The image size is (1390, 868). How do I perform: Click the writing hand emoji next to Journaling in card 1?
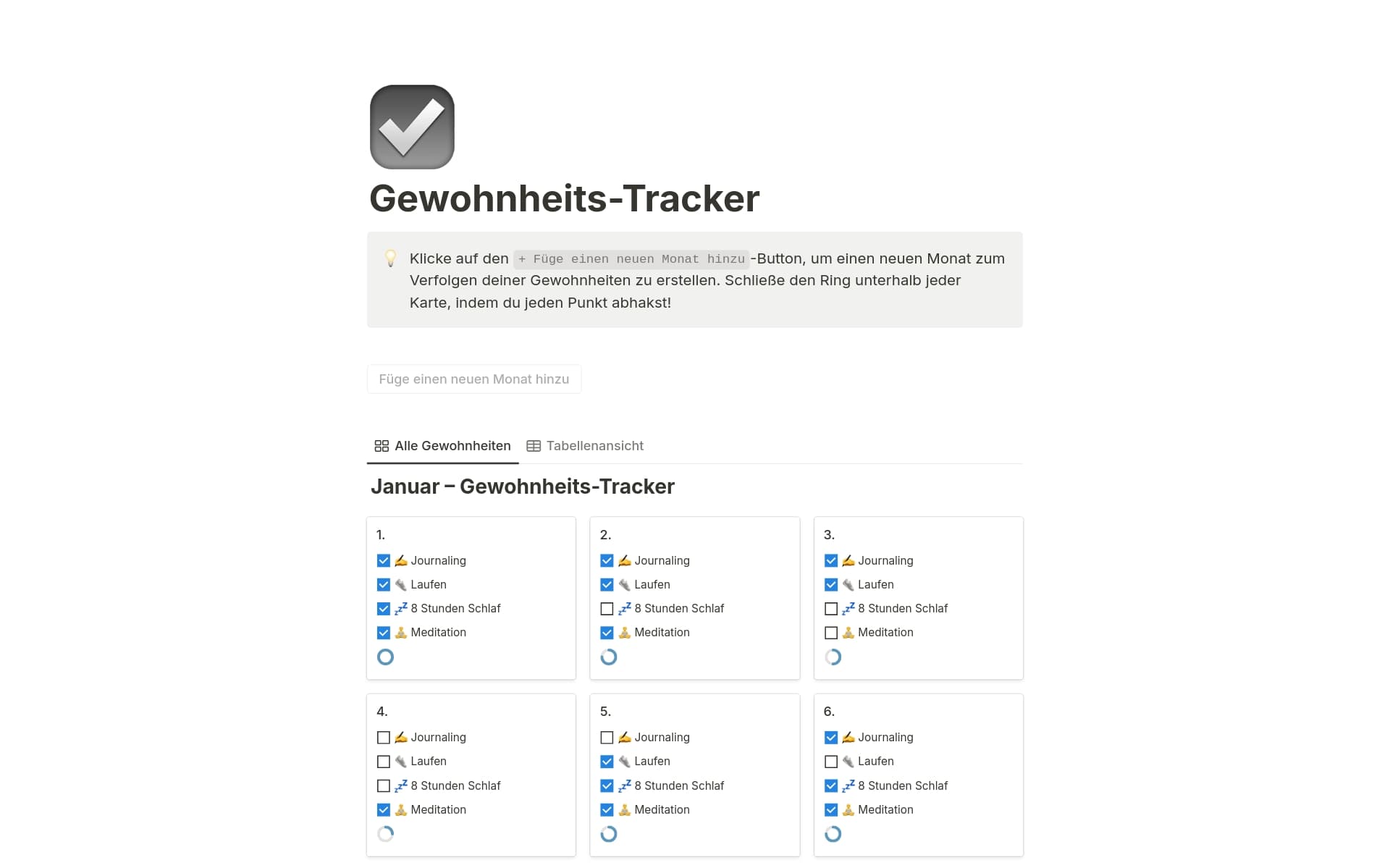400,560
